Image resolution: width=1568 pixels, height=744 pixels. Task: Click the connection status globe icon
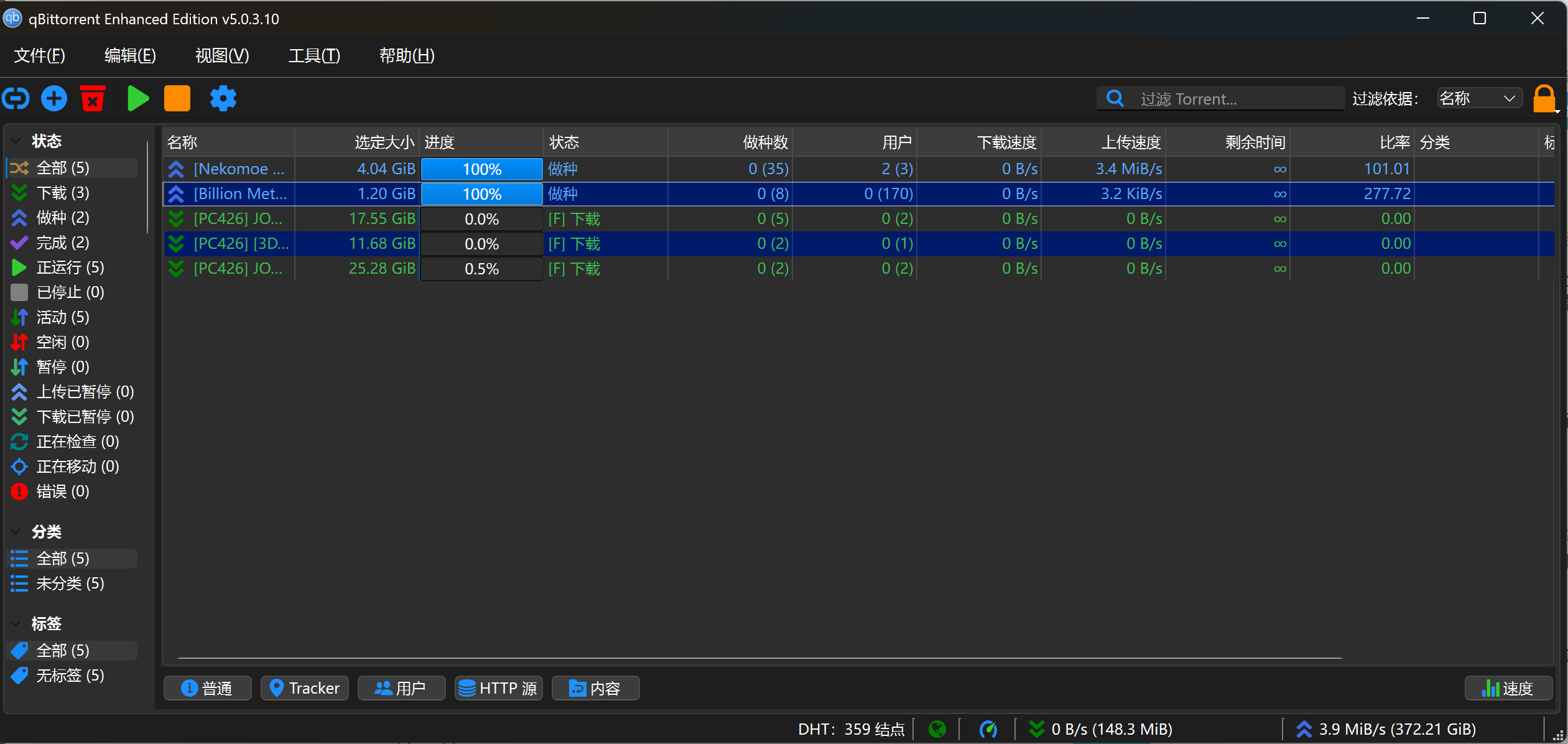(937, 728)
